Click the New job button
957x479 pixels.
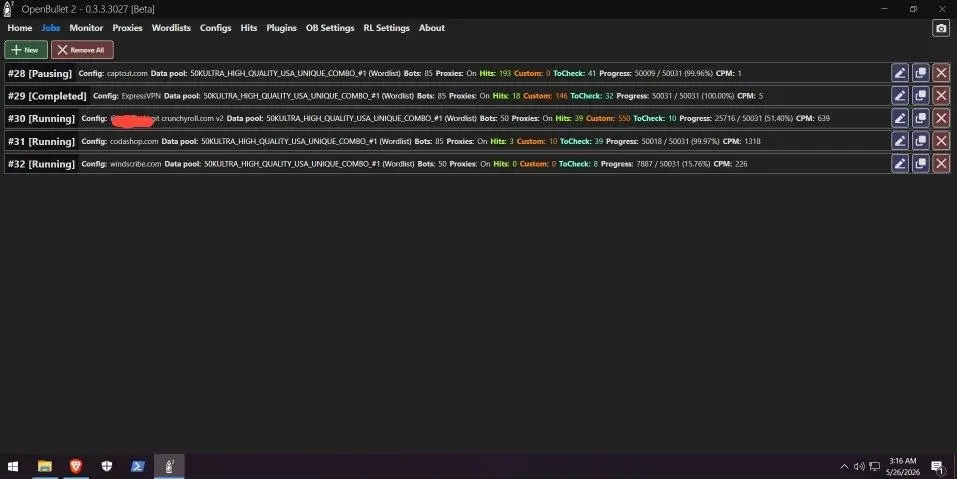pos(26,50)
